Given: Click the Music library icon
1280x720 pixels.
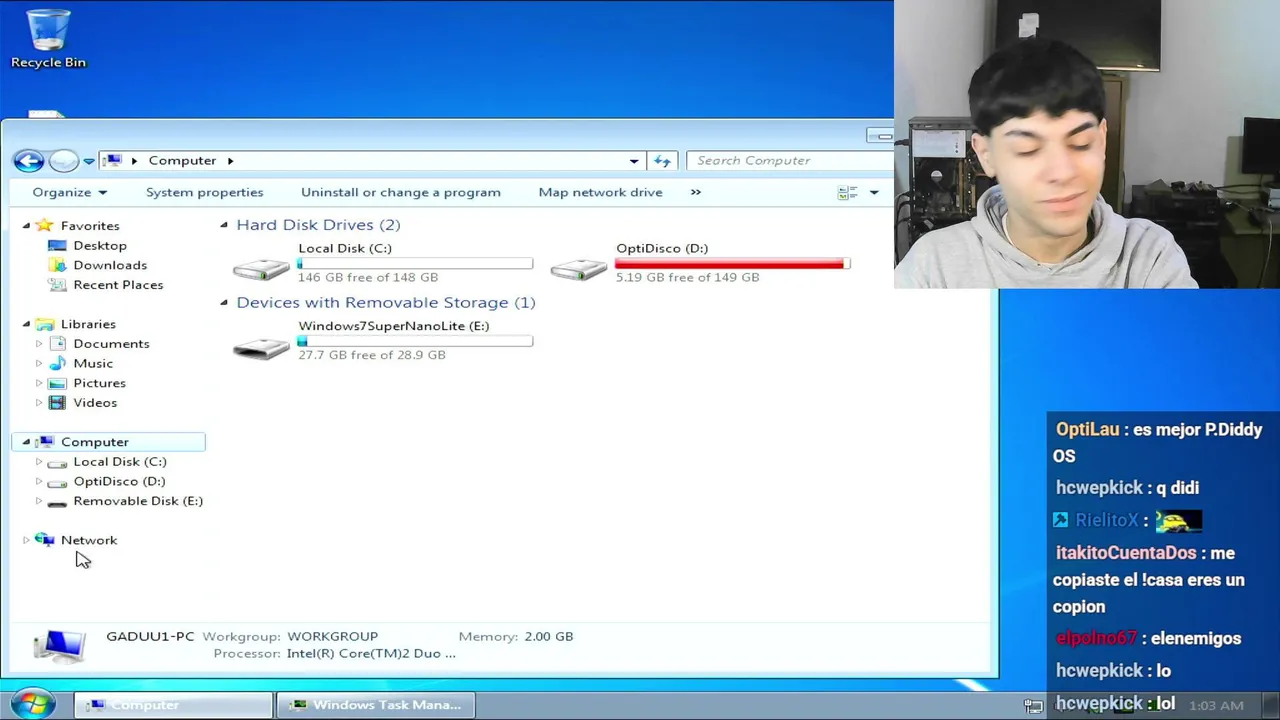Looking at the screenshot, I should click(x=57, y=363).
